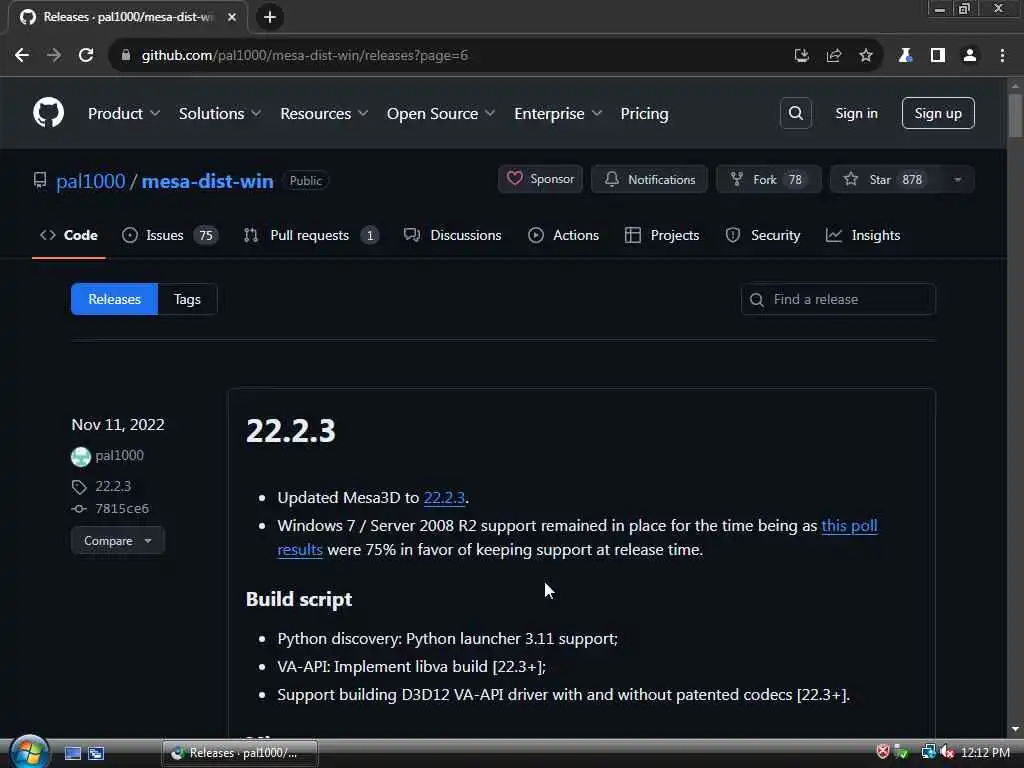Open commit 7815ce6
1024x768 pixels.
122,509
